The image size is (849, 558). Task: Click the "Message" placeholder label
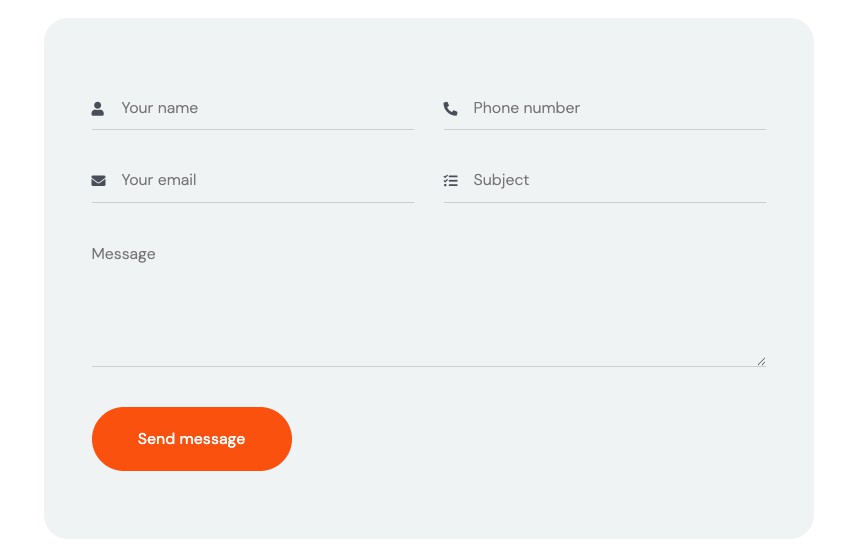tap(124, 254)
